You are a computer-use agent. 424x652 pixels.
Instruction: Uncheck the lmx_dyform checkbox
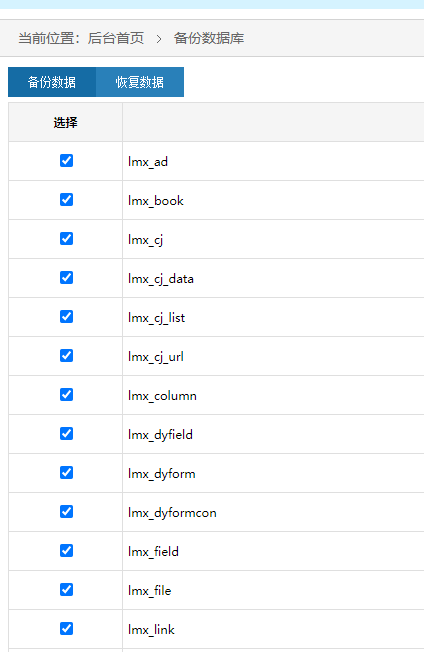(x=67, y=472)
